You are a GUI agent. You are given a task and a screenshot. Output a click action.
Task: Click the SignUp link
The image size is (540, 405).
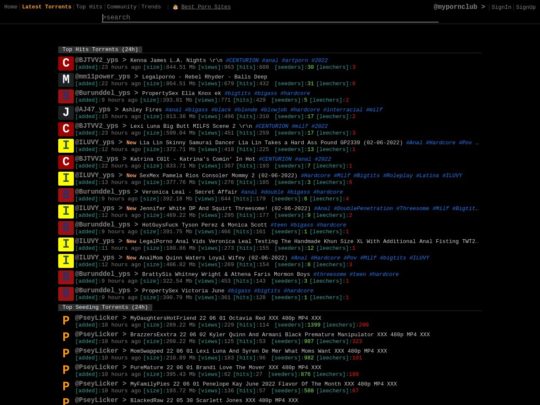point(526,7)
